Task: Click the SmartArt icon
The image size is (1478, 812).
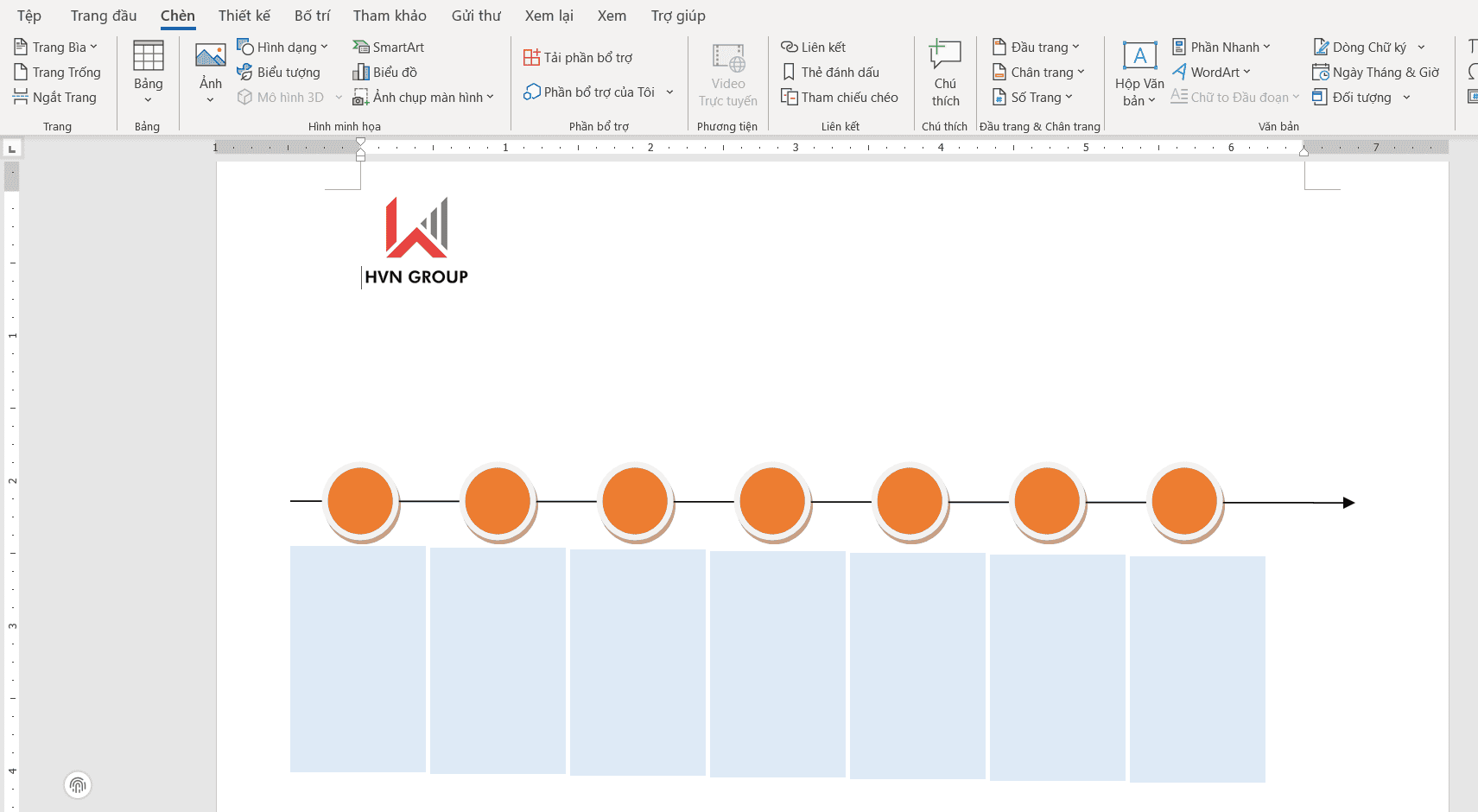Action: 361,47
